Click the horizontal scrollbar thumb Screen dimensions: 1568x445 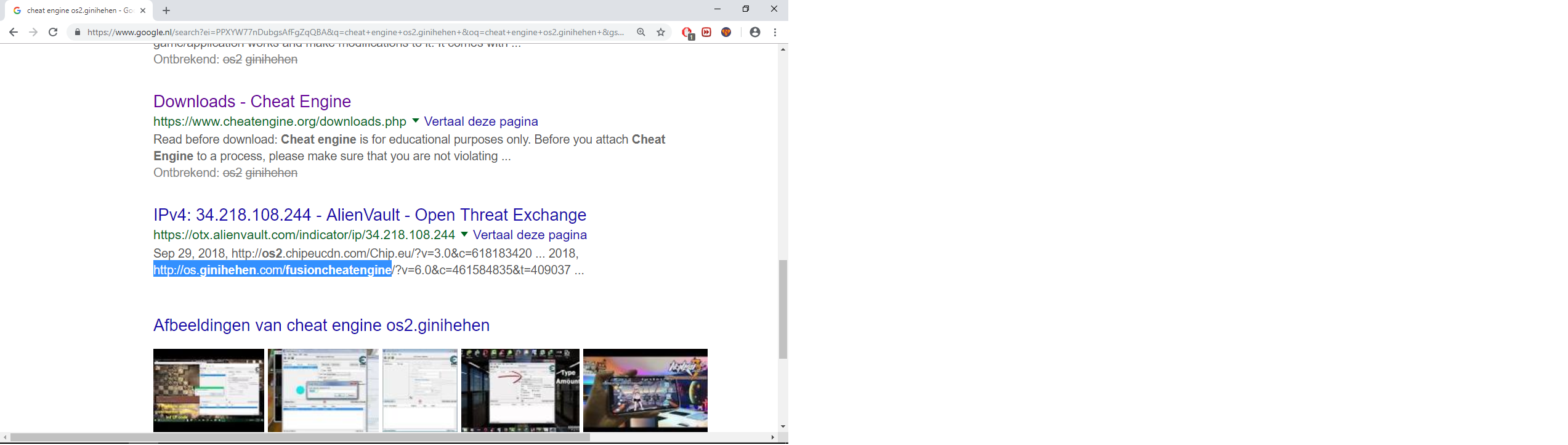coord(301,438)
